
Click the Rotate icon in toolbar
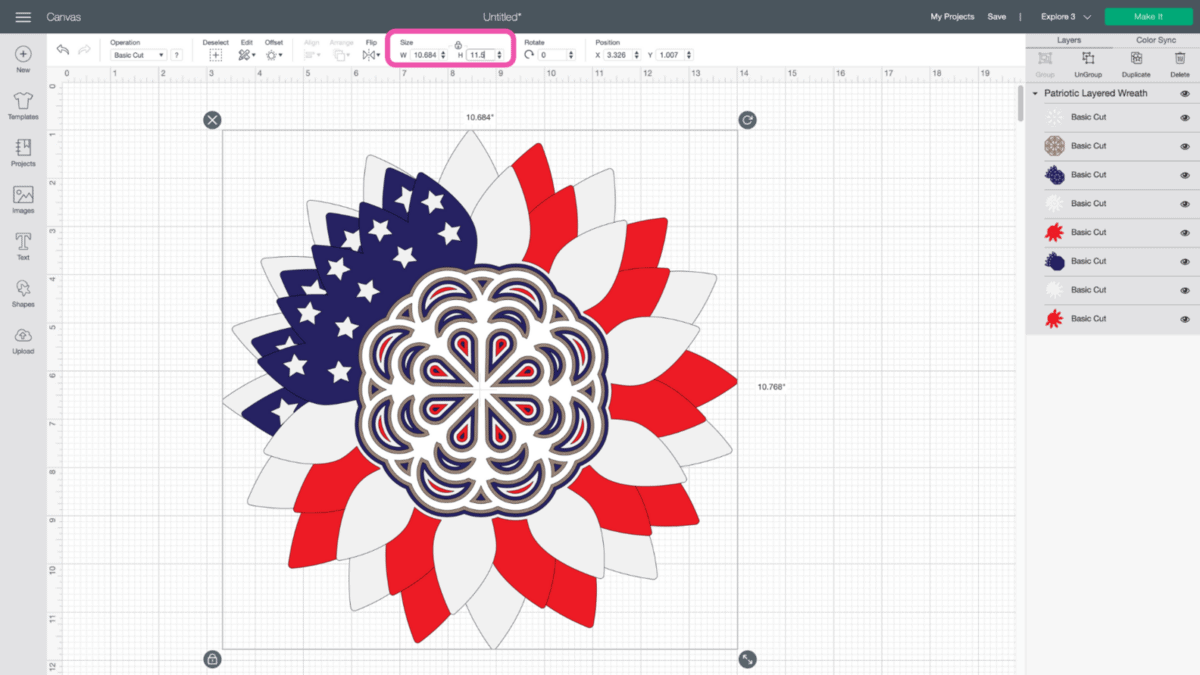coord(529,55)
